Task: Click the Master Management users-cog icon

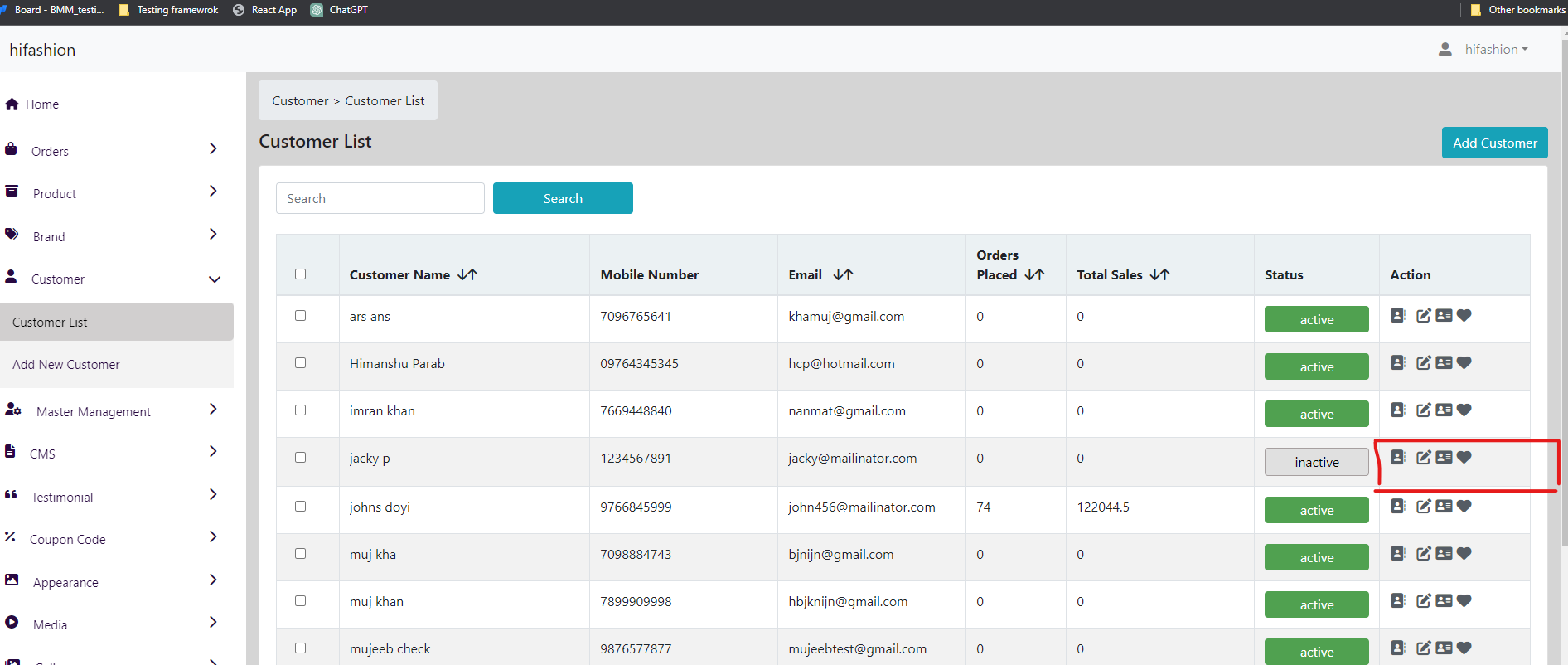Action: pyautogui.click(x=13, y=410)
